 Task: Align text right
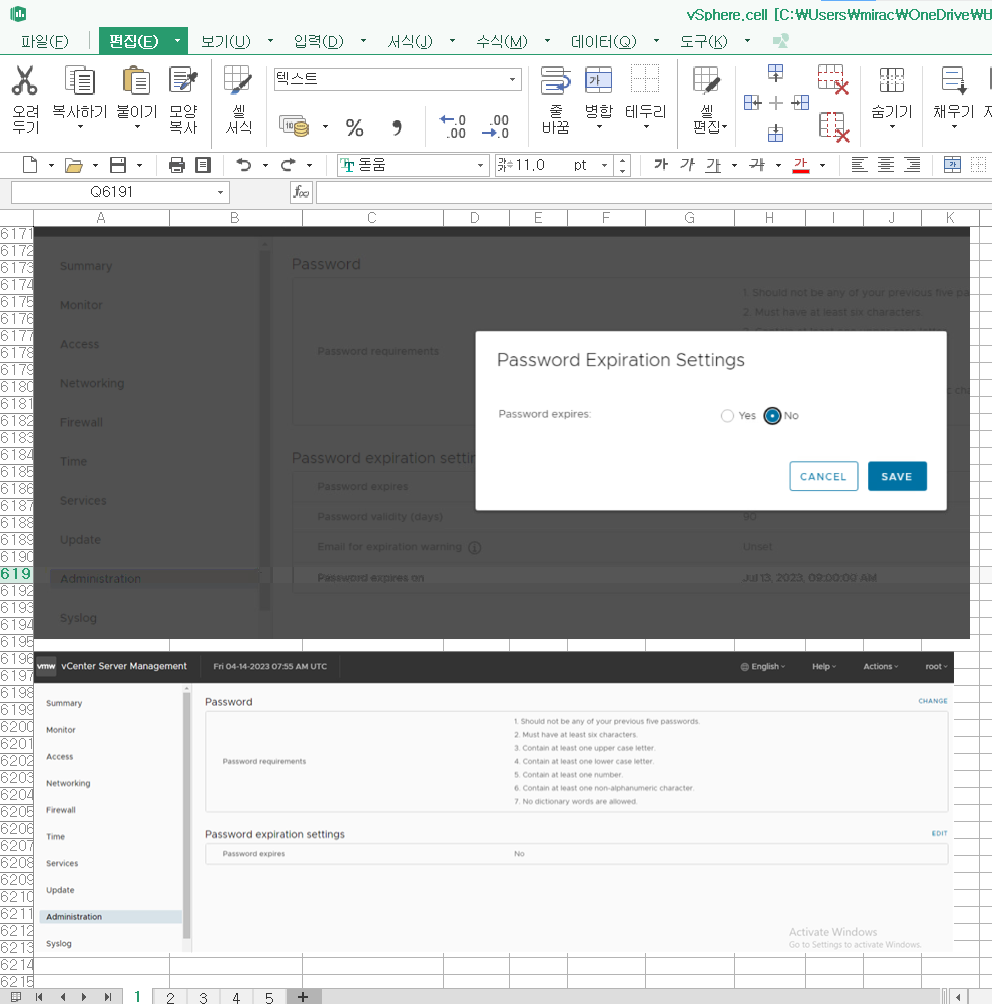click(x=912, y=165)
